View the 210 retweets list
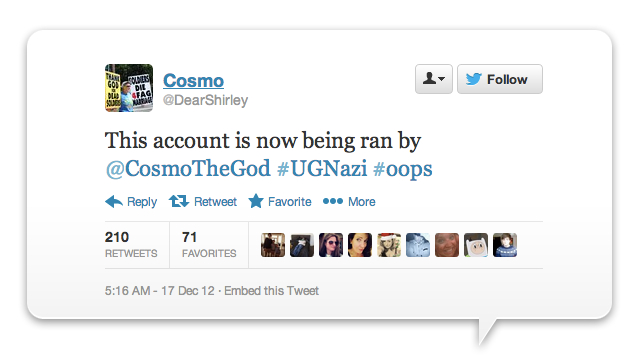This screenshot has height=360, width=640. [x=131, y=244]
